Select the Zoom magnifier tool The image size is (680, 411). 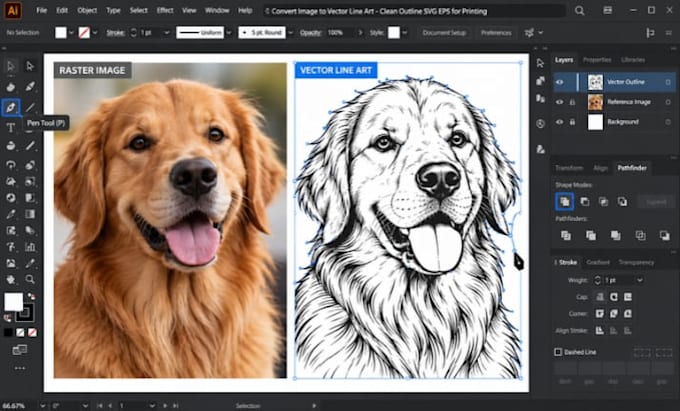[x=30, y=279]
